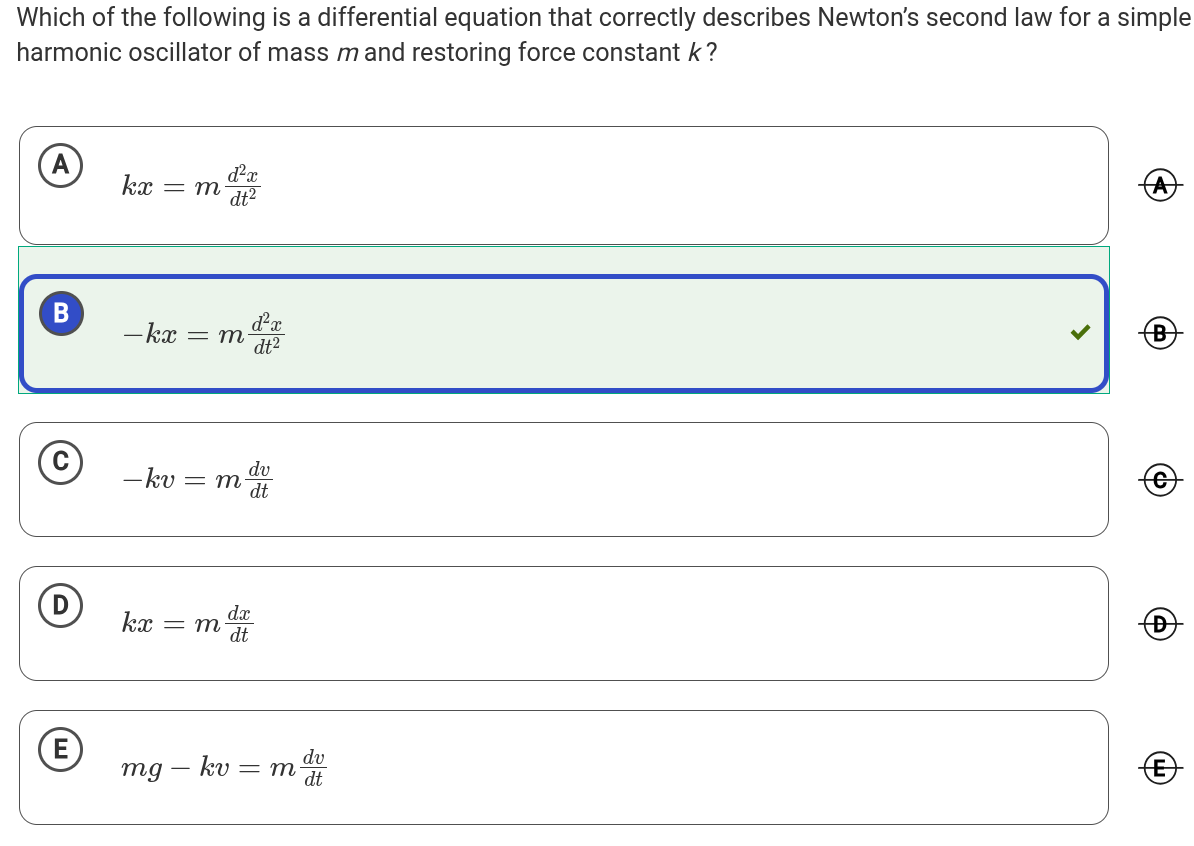Cross out option C with strikethrough icon
The width and height of the screenshot is (1194, 846).
tap(1159, 481)
